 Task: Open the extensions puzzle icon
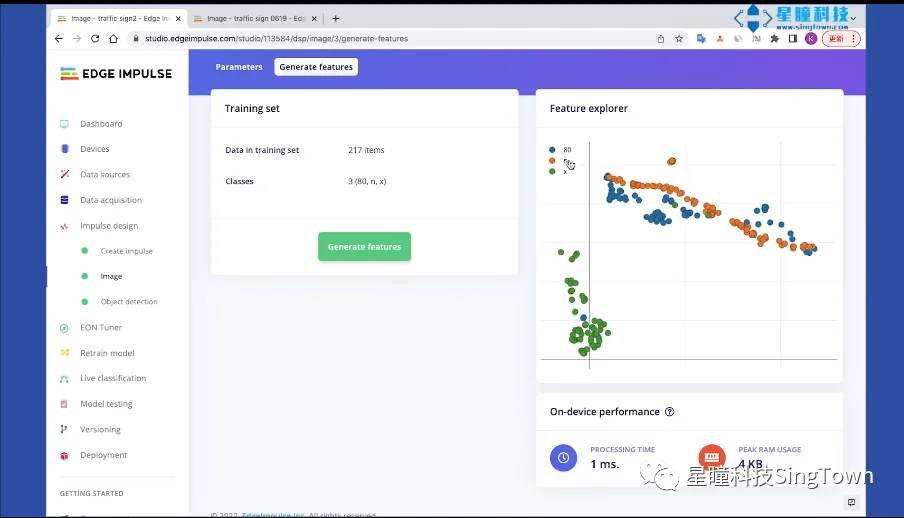774,39
